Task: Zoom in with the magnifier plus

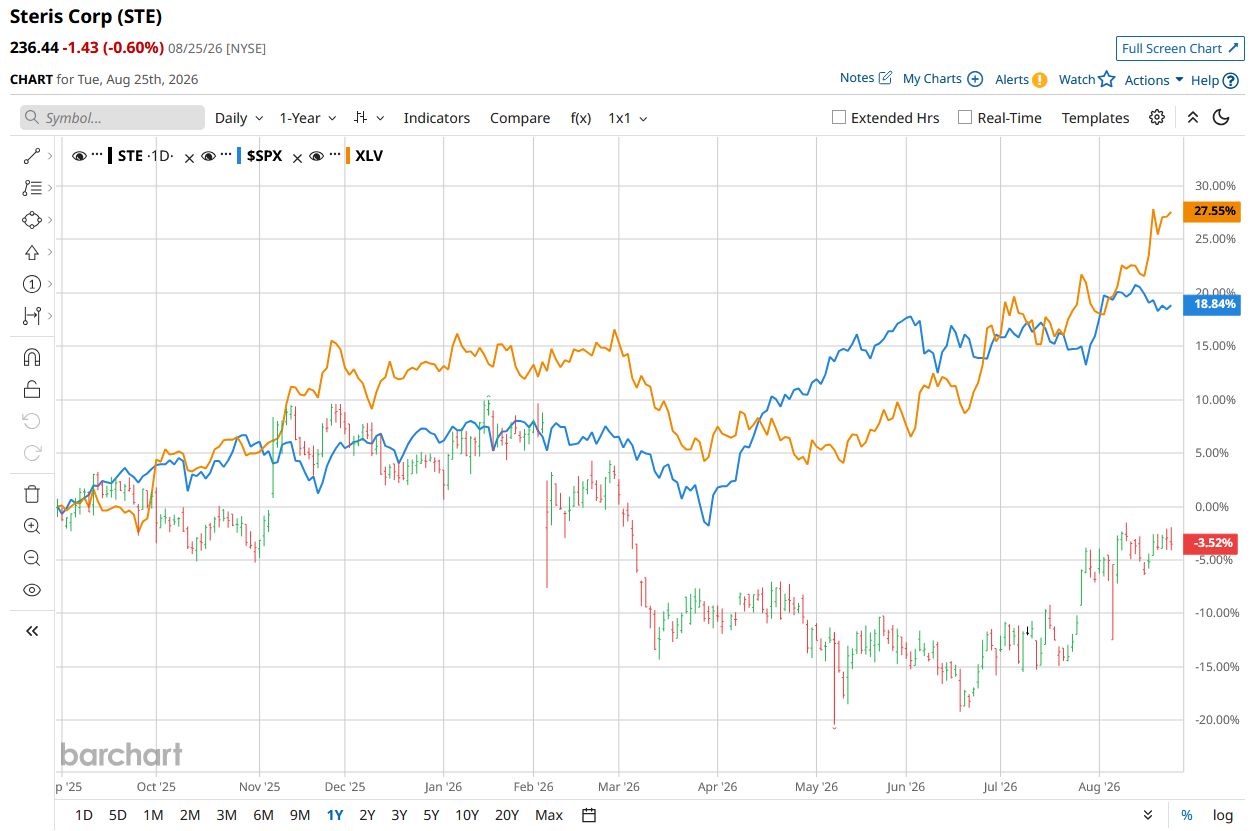Action: [31, 526]
